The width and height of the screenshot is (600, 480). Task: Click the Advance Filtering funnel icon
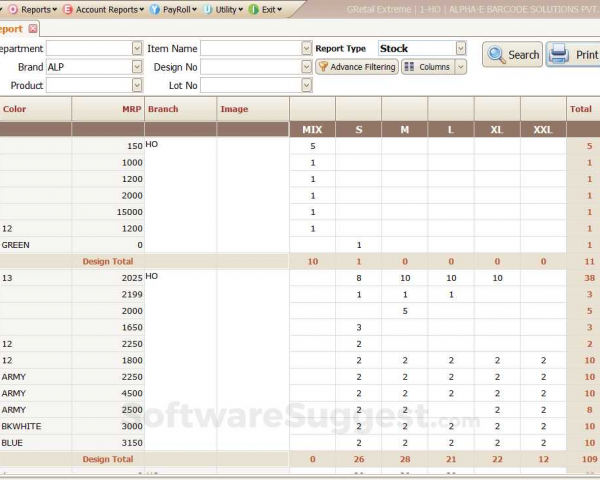click(323, 67)
